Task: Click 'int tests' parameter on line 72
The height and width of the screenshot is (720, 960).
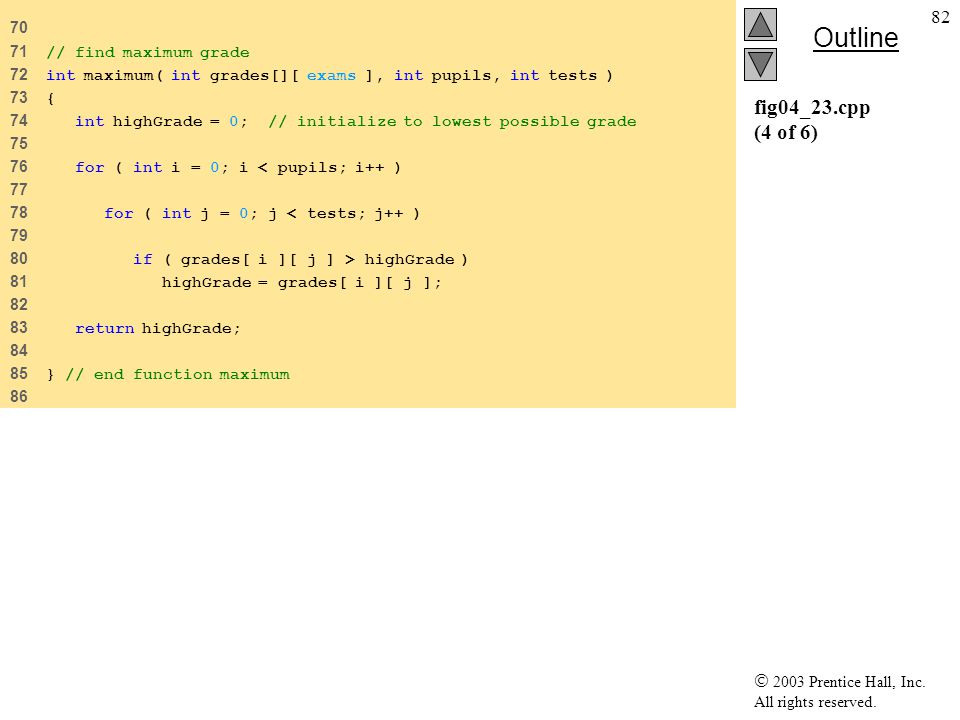Action: pos(553,75)
